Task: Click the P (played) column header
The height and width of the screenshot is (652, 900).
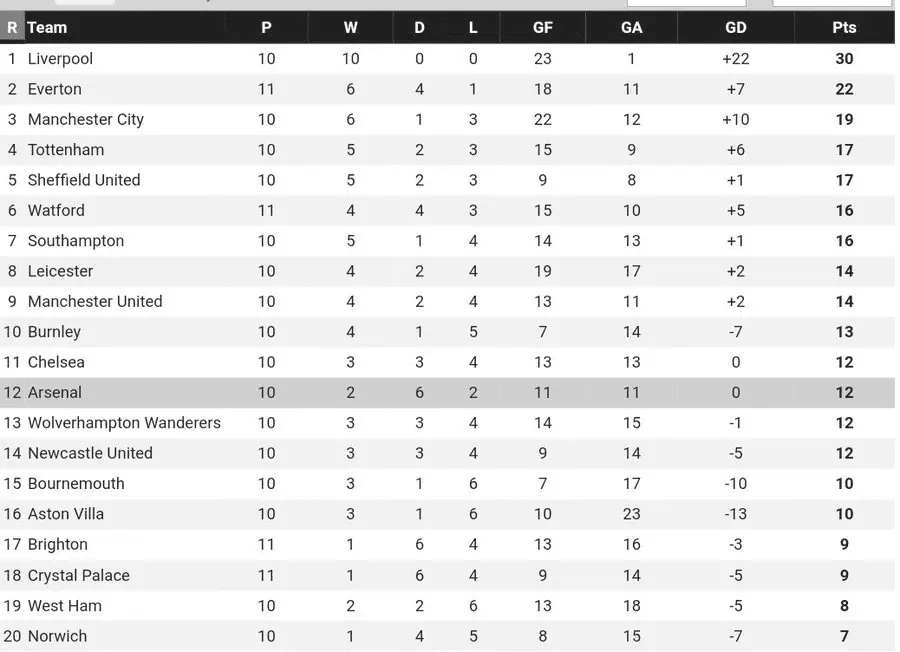Action: click(x=266, y=28)
